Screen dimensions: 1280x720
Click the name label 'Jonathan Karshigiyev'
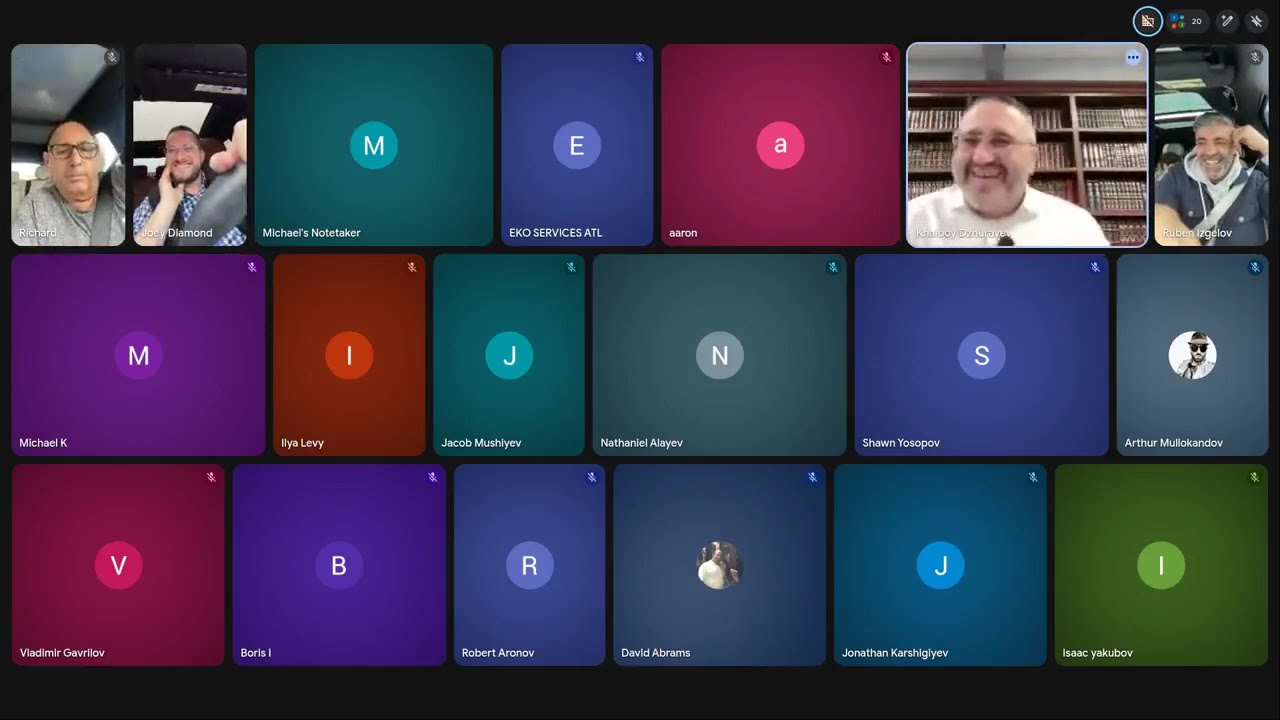pos(895,653)
